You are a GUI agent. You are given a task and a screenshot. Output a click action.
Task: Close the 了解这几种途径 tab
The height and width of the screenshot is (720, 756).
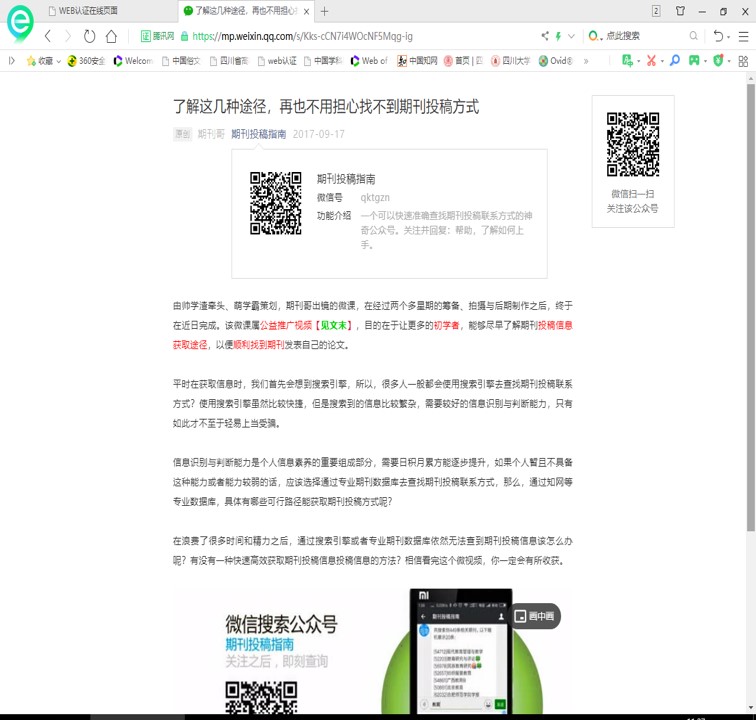point(306,11)
